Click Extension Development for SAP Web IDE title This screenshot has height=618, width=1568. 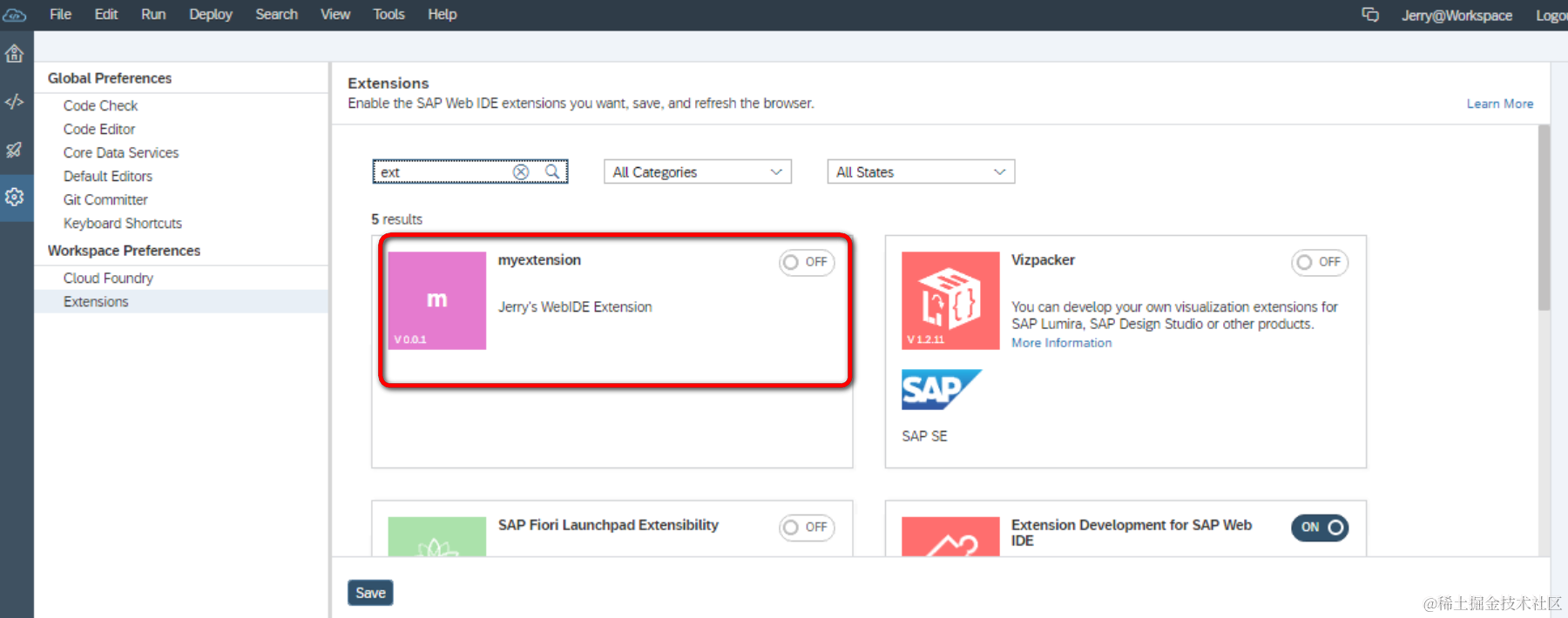(1132, 533)
